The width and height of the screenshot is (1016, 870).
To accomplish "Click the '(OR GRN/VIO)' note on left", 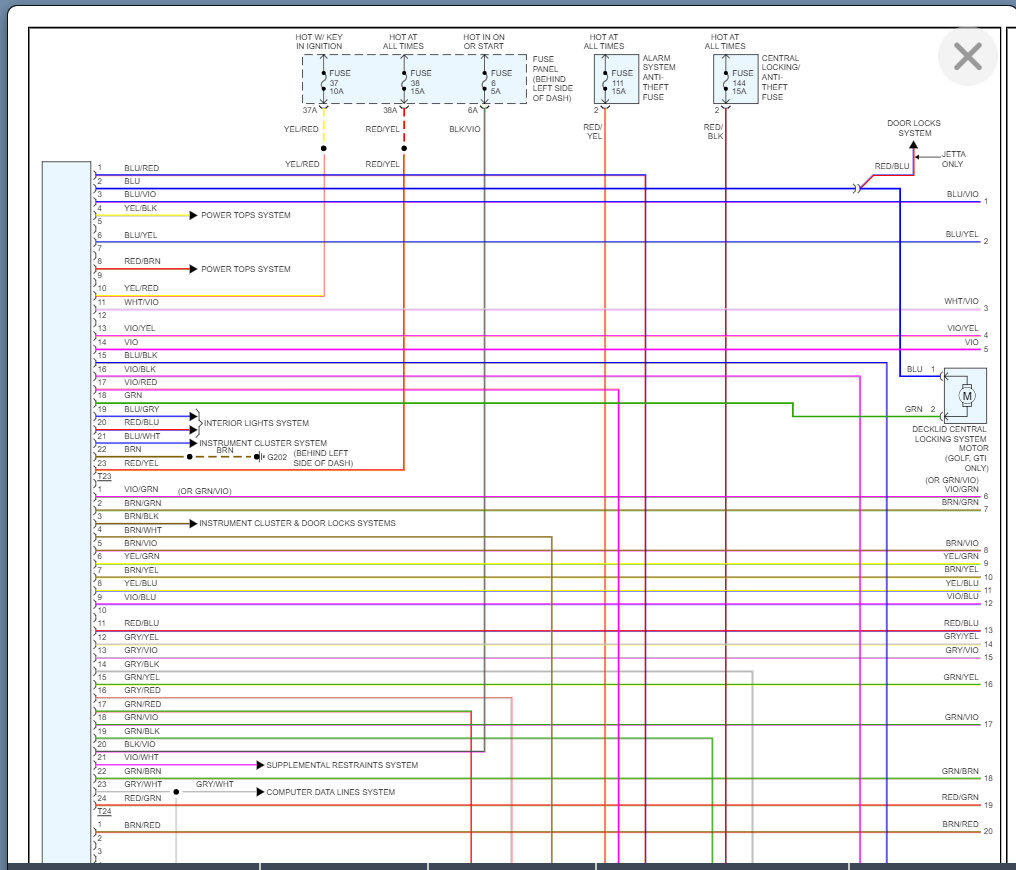I will 205,491.
